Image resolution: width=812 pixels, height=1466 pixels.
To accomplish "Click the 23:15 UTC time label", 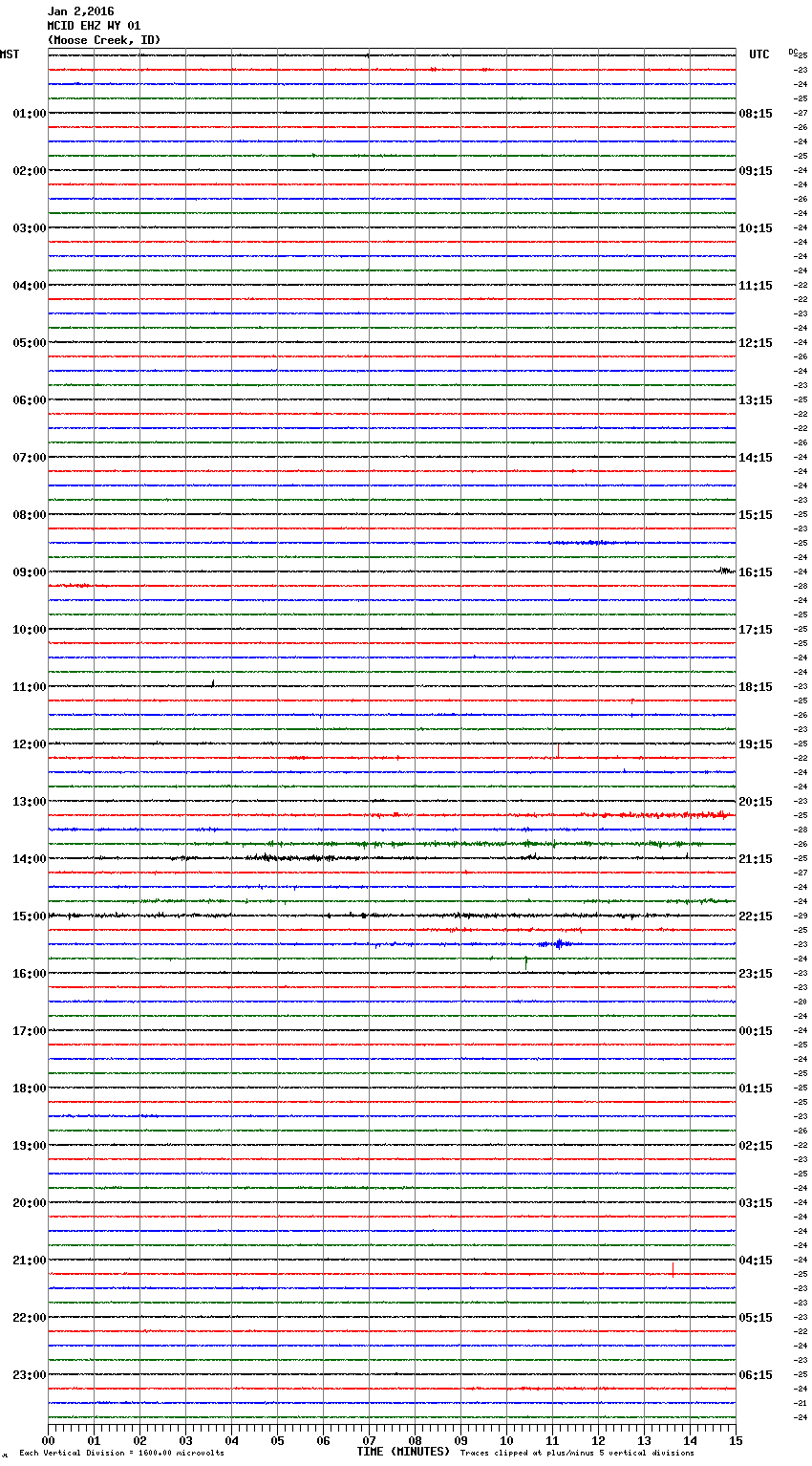I will (x=756, y=974).
